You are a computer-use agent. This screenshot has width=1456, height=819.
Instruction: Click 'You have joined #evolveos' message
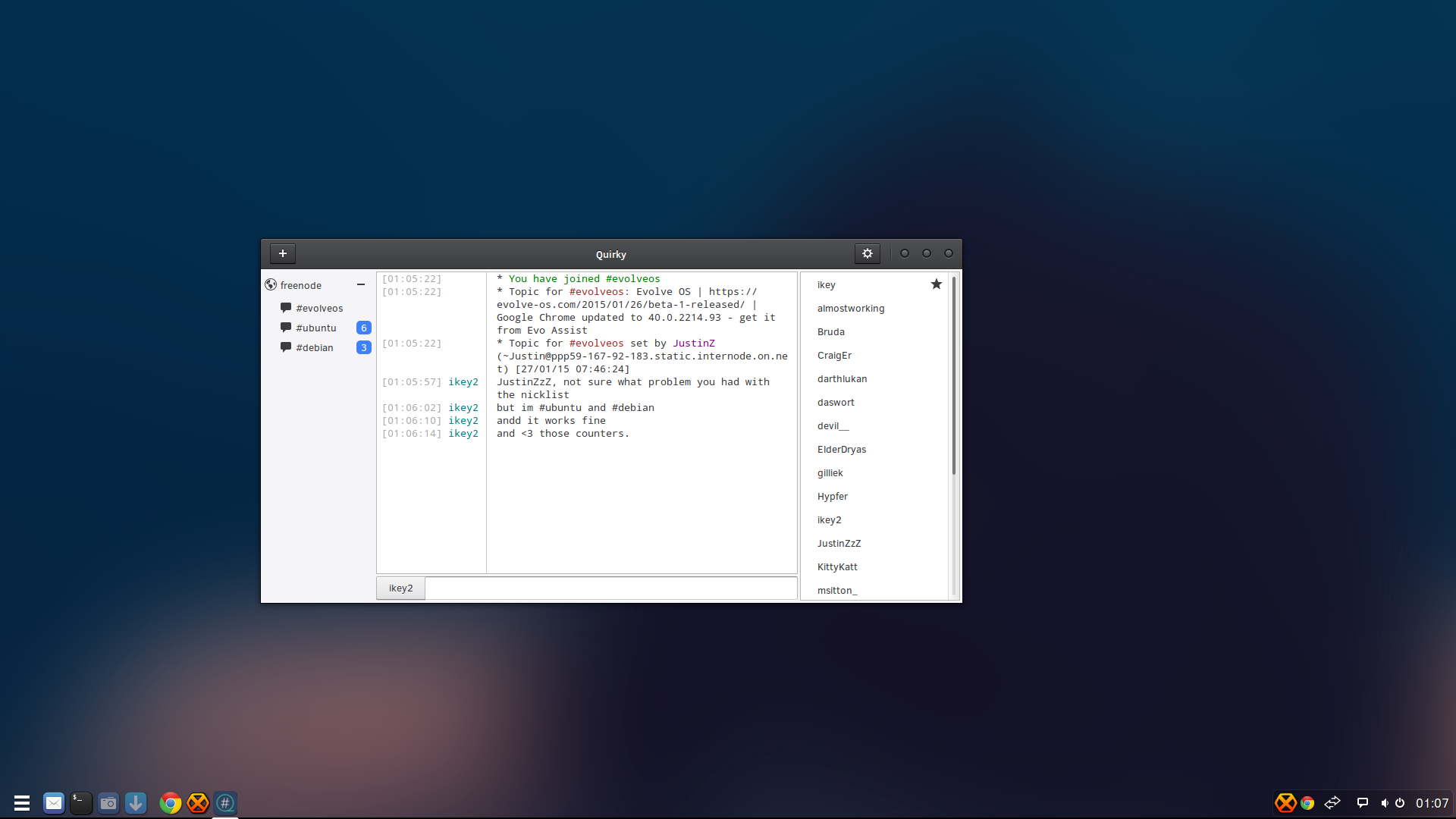tap(584, 279)
